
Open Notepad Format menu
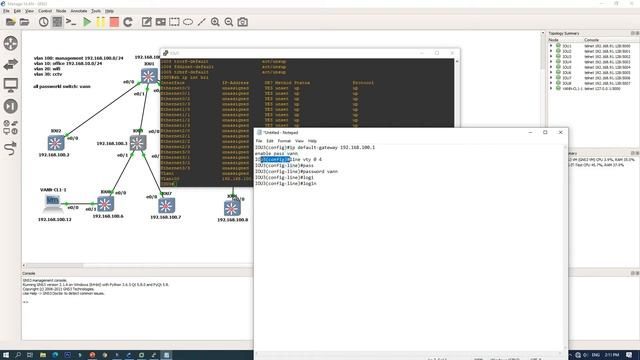click(x=284, y=141)
